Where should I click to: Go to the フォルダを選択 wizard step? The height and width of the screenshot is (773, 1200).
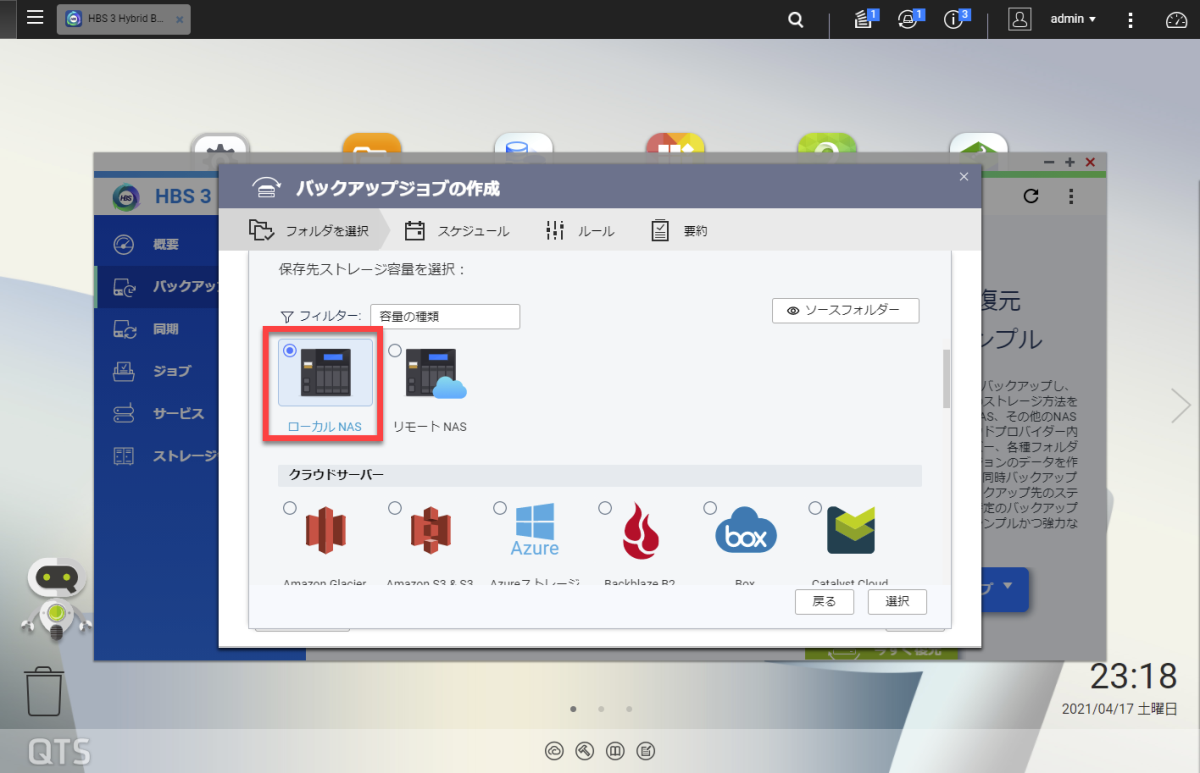(309, 231)
